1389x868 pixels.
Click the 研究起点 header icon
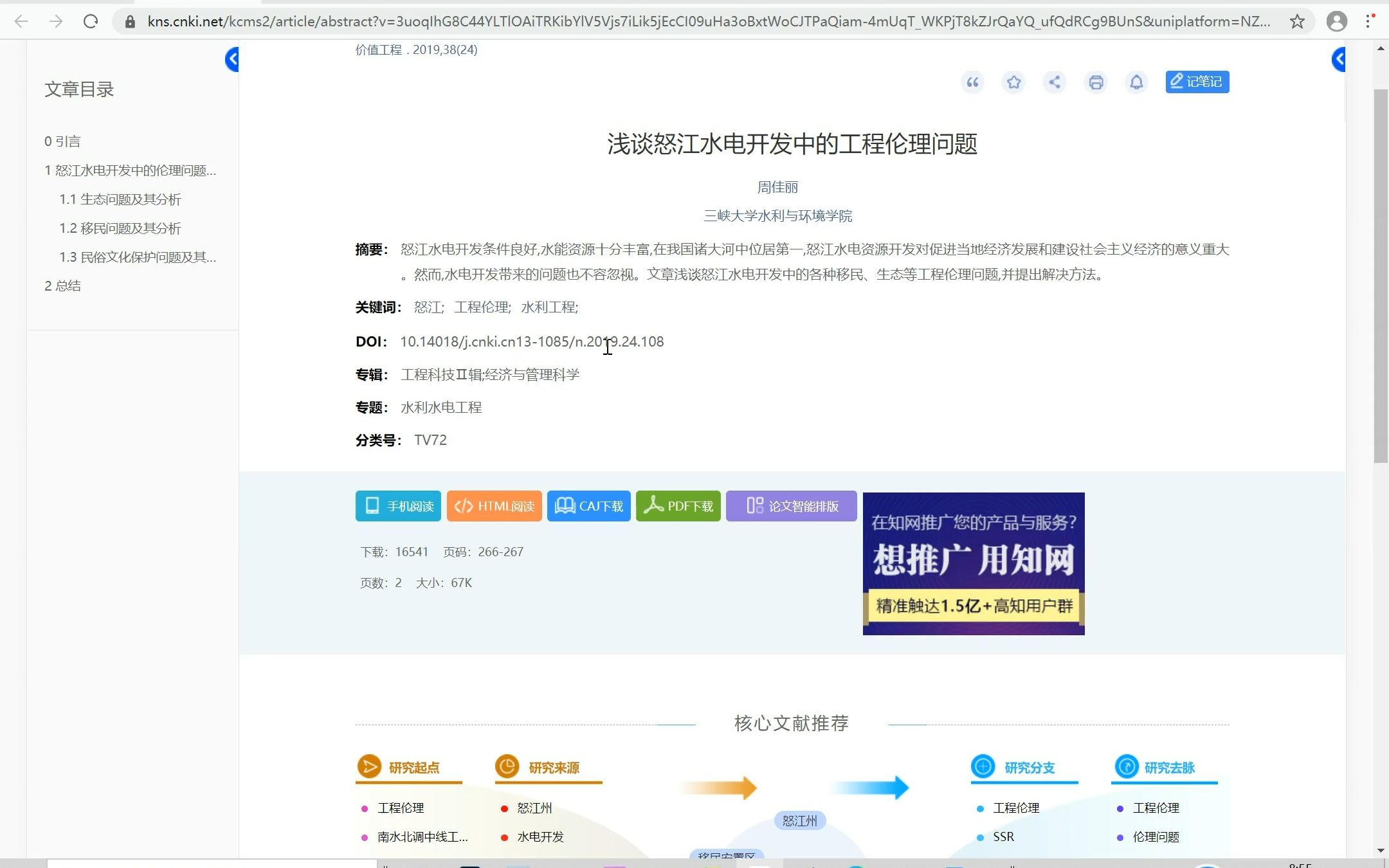[x=369, y=766]
